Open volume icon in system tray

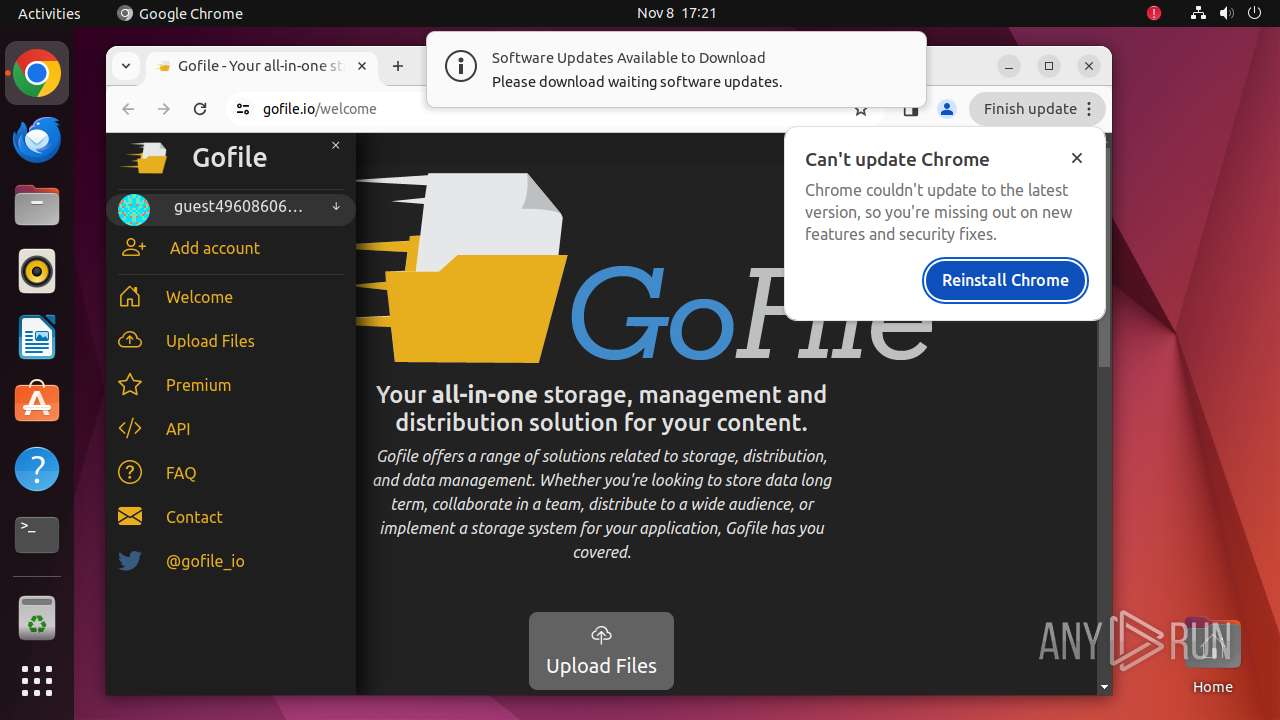[x=1226, y=13]
